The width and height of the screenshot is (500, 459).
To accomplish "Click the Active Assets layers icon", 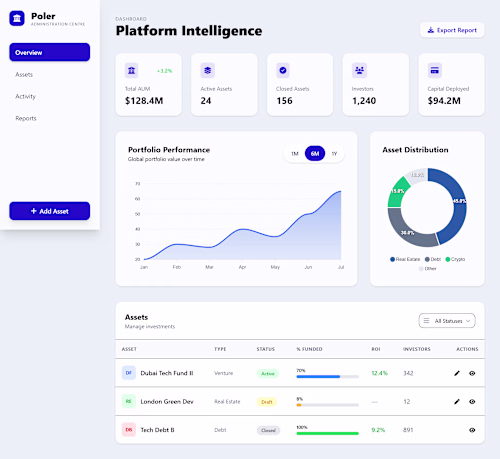I will 207,70.
